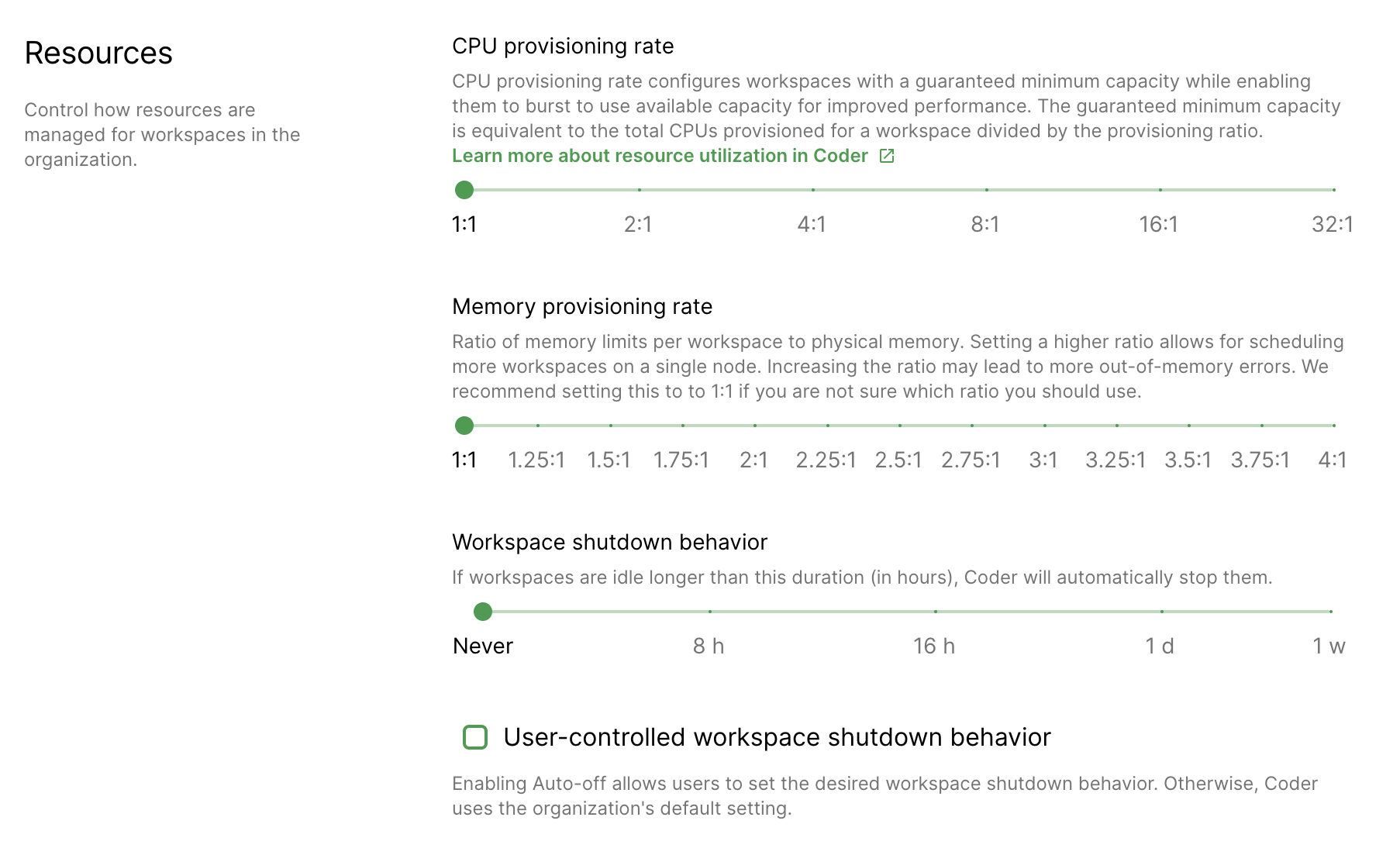Viewport: 1400px width, 862px height.
Task: Click the external-link icon beside the Learn more link
Action: point(886,156)
